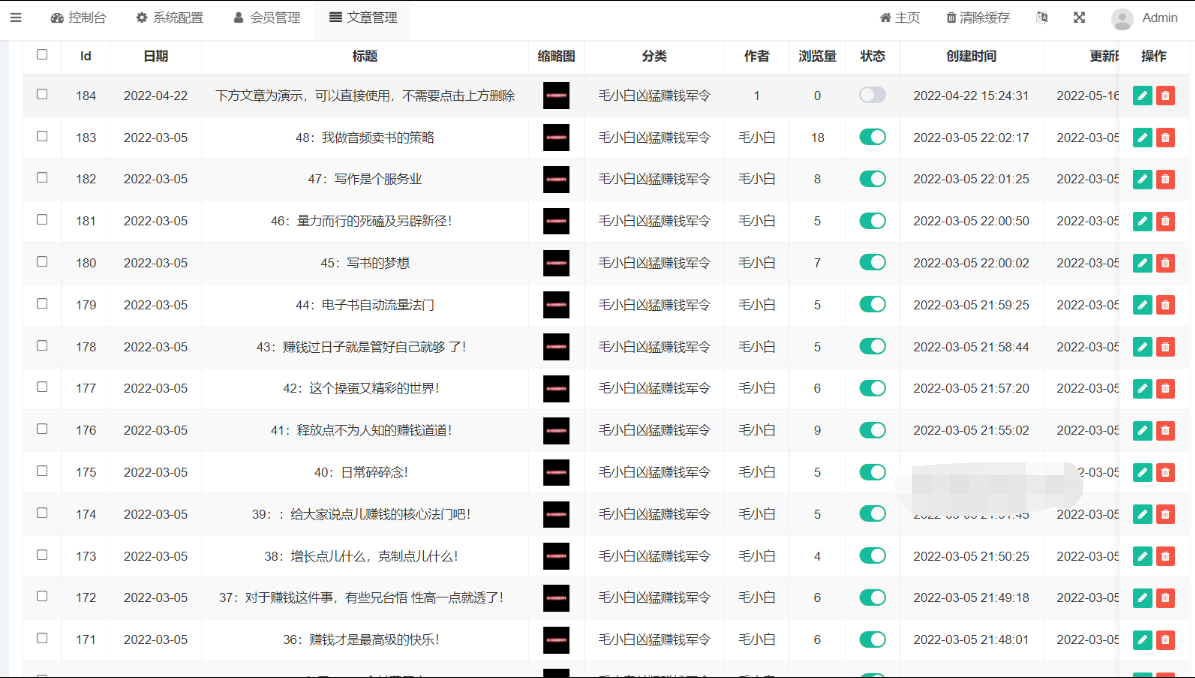The width and height of the screenshot is (1195, 678).
Task: Switch to the 会员管理 menu
Action: 266,18
